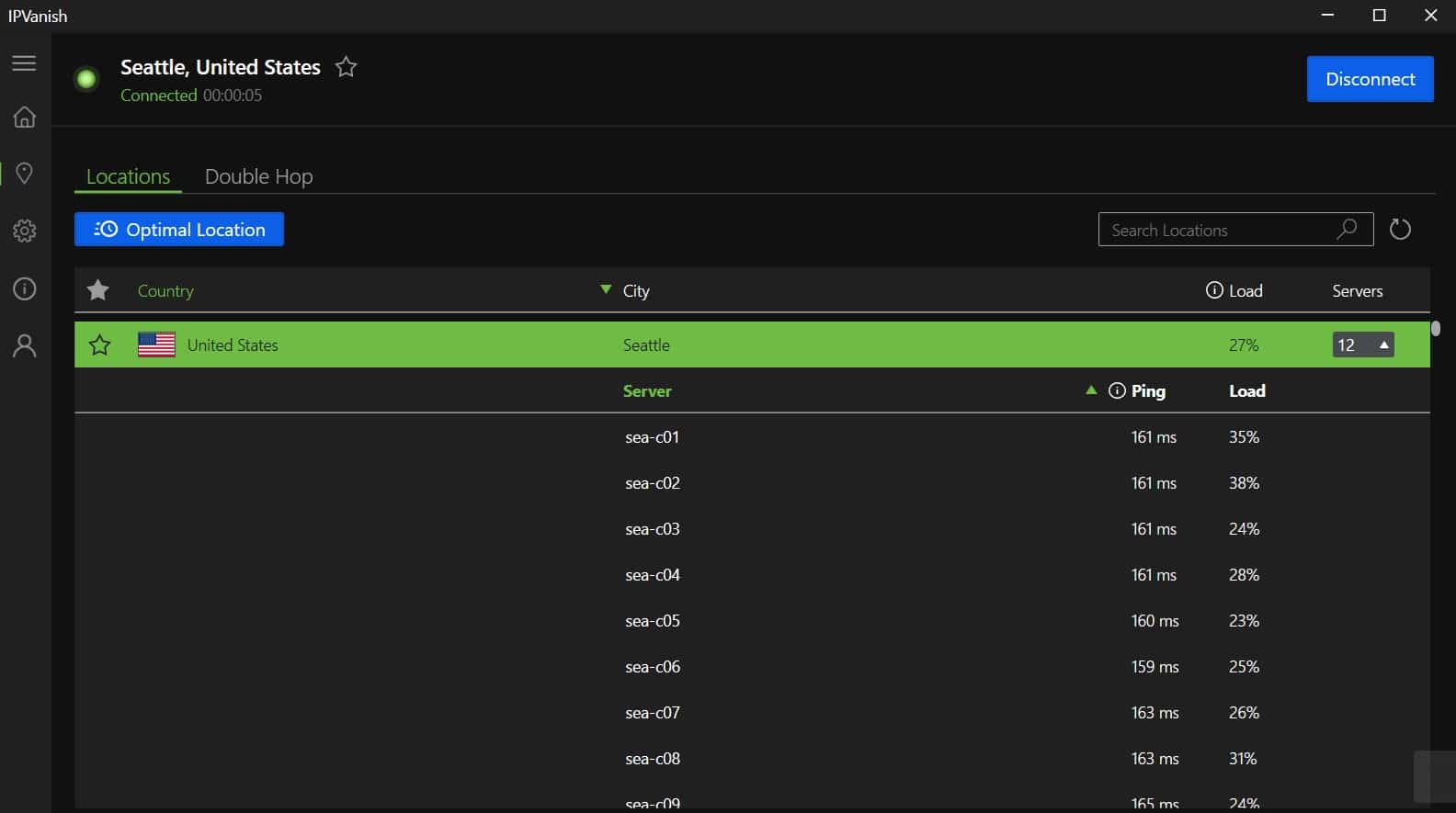Click the refresh locations icon
1456x813 pixels.
point(1400,229)
